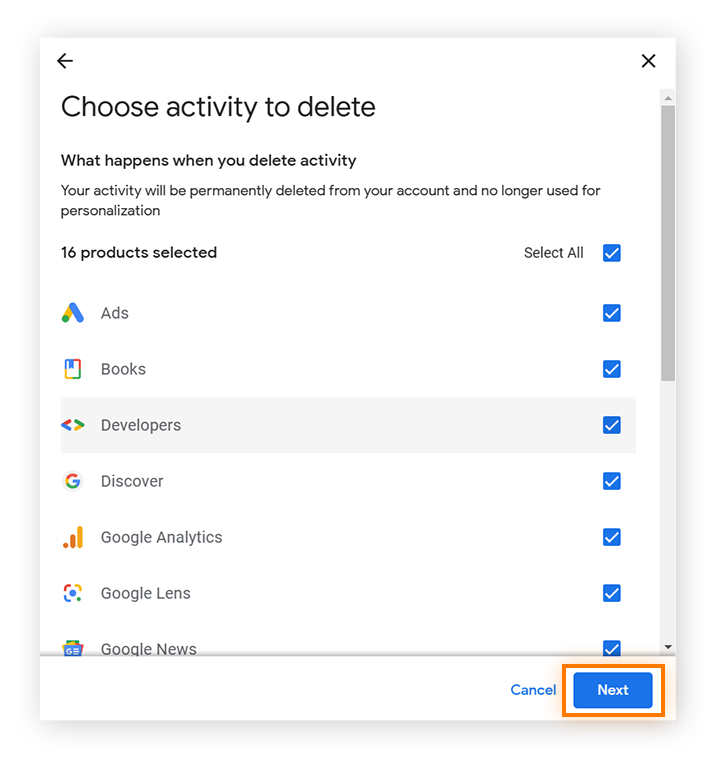715x762 pixels.
Task: Uncheck the Select All checkbox
Action: [611, 253]
